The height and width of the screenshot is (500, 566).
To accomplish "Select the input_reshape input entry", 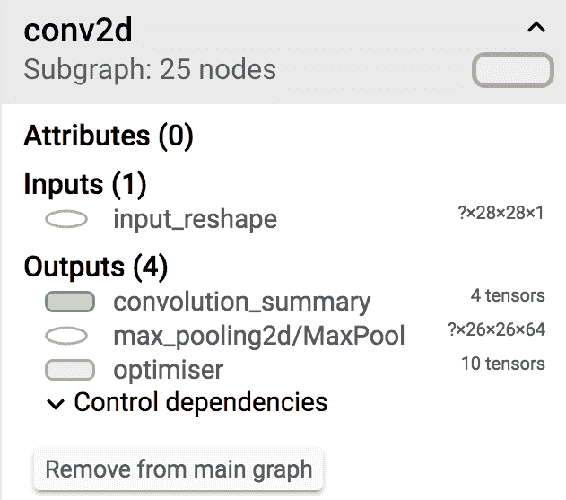I will point(195,219).
